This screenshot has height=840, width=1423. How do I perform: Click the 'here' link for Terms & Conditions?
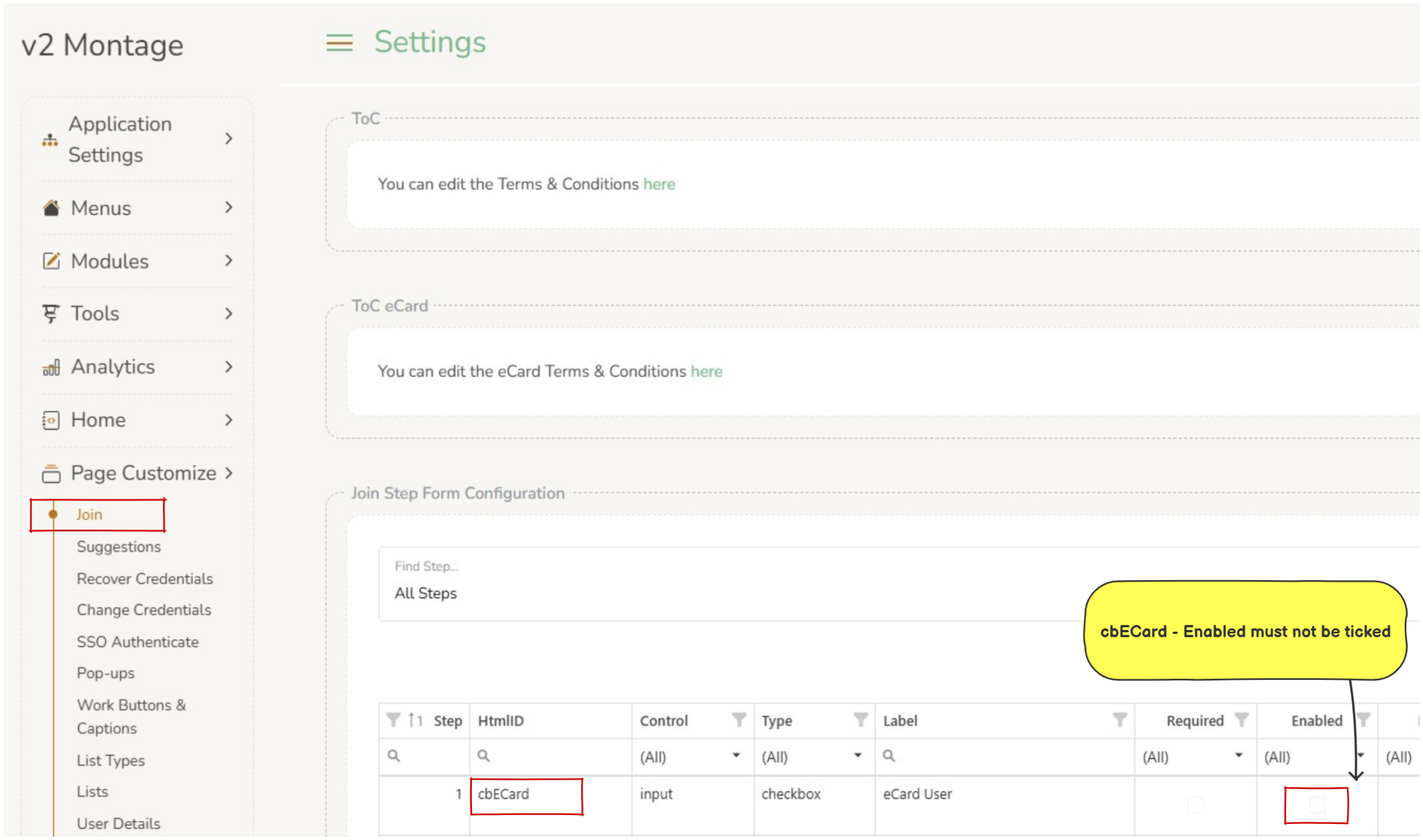pos(659,184)
